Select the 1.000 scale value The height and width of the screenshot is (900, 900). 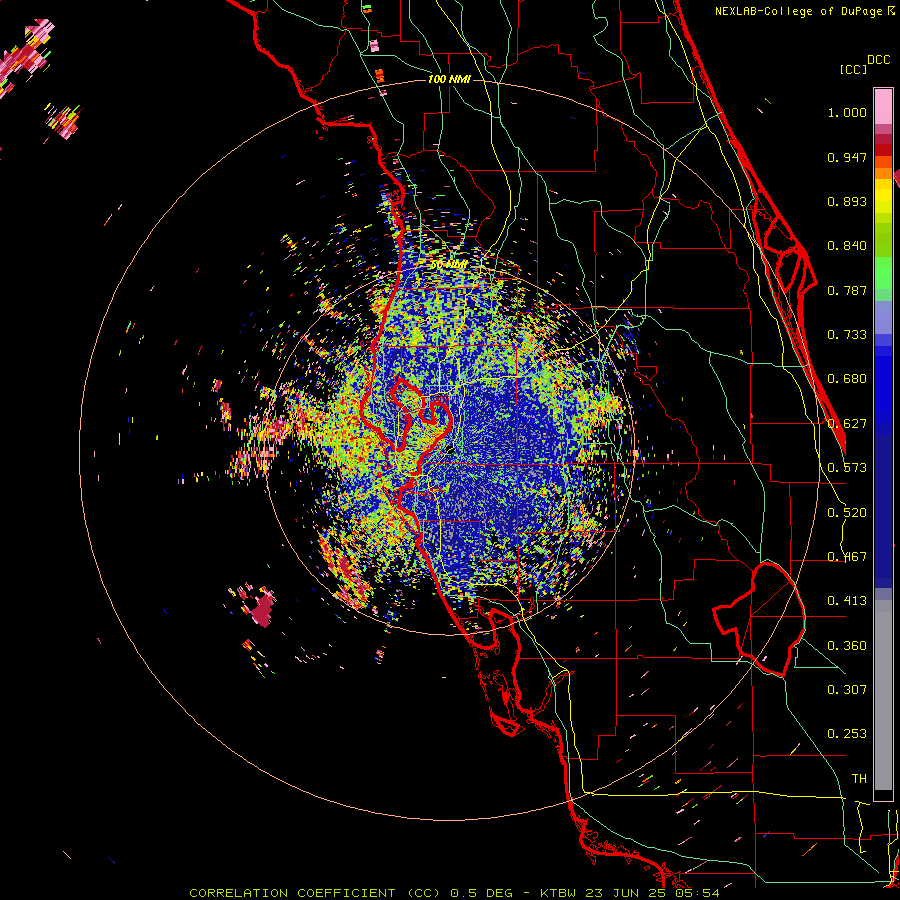click(847, 112)
